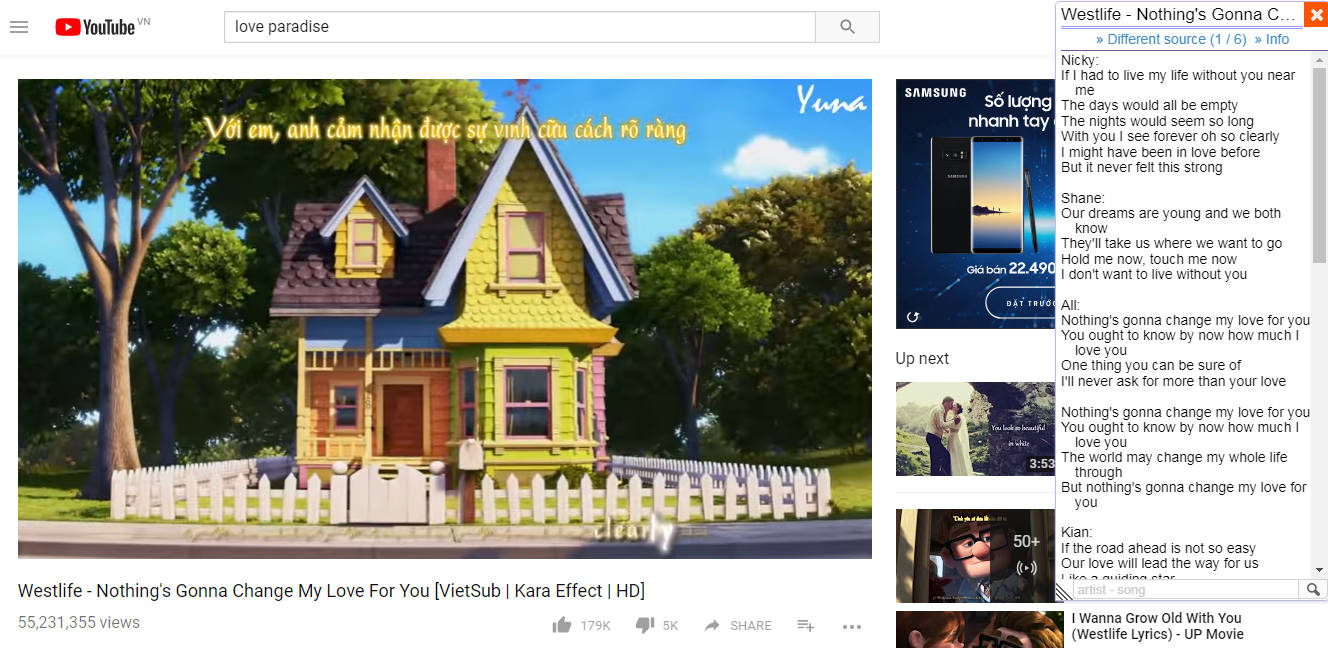The image size is (1328, 648).
Task: Click lyric 'I'll never ask for more than your love'
Action: click(x=1173, y=381)
